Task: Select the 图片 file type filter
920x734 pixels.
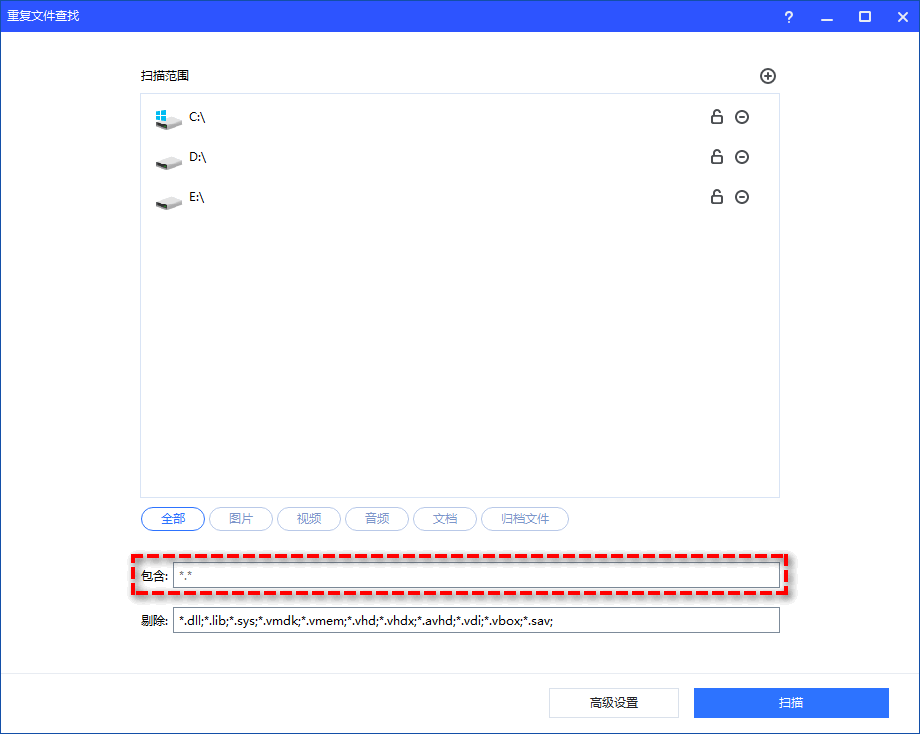Action: click(x=240, y=519)
